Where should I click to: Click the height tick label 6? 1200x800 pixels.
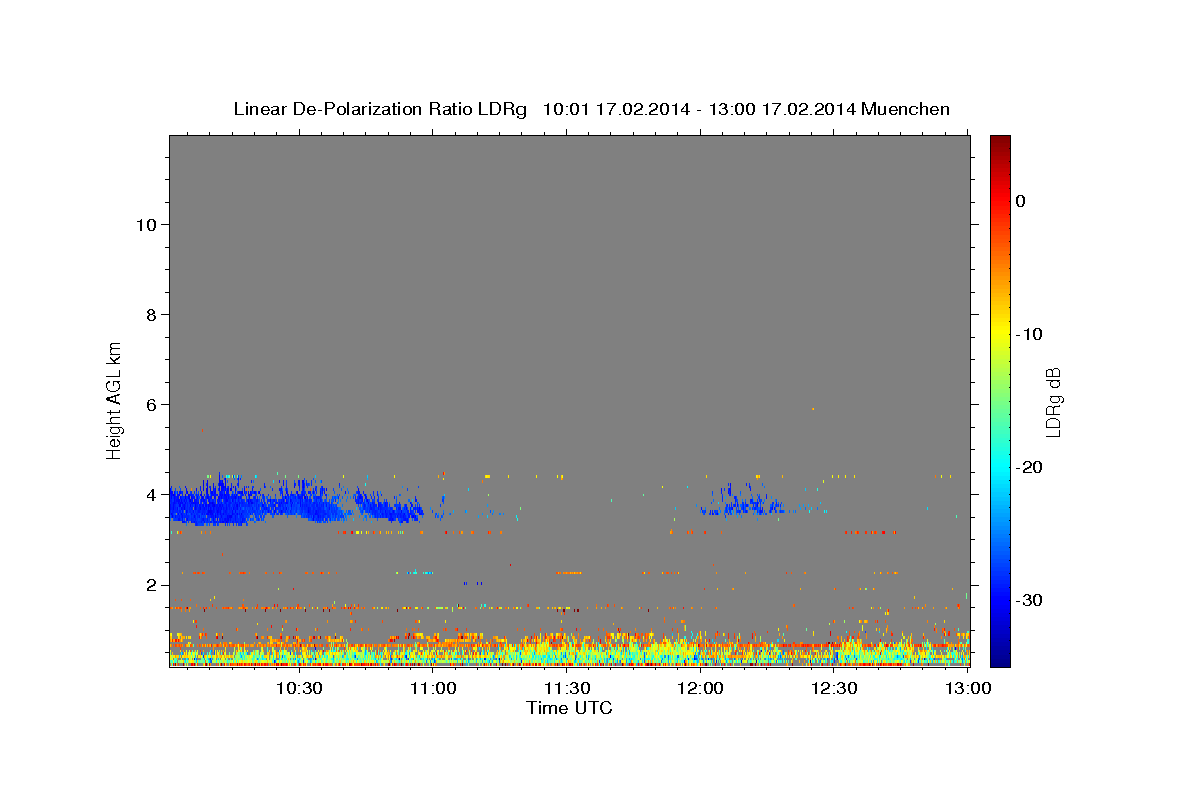pyautogui.click(x=150, y=405)
